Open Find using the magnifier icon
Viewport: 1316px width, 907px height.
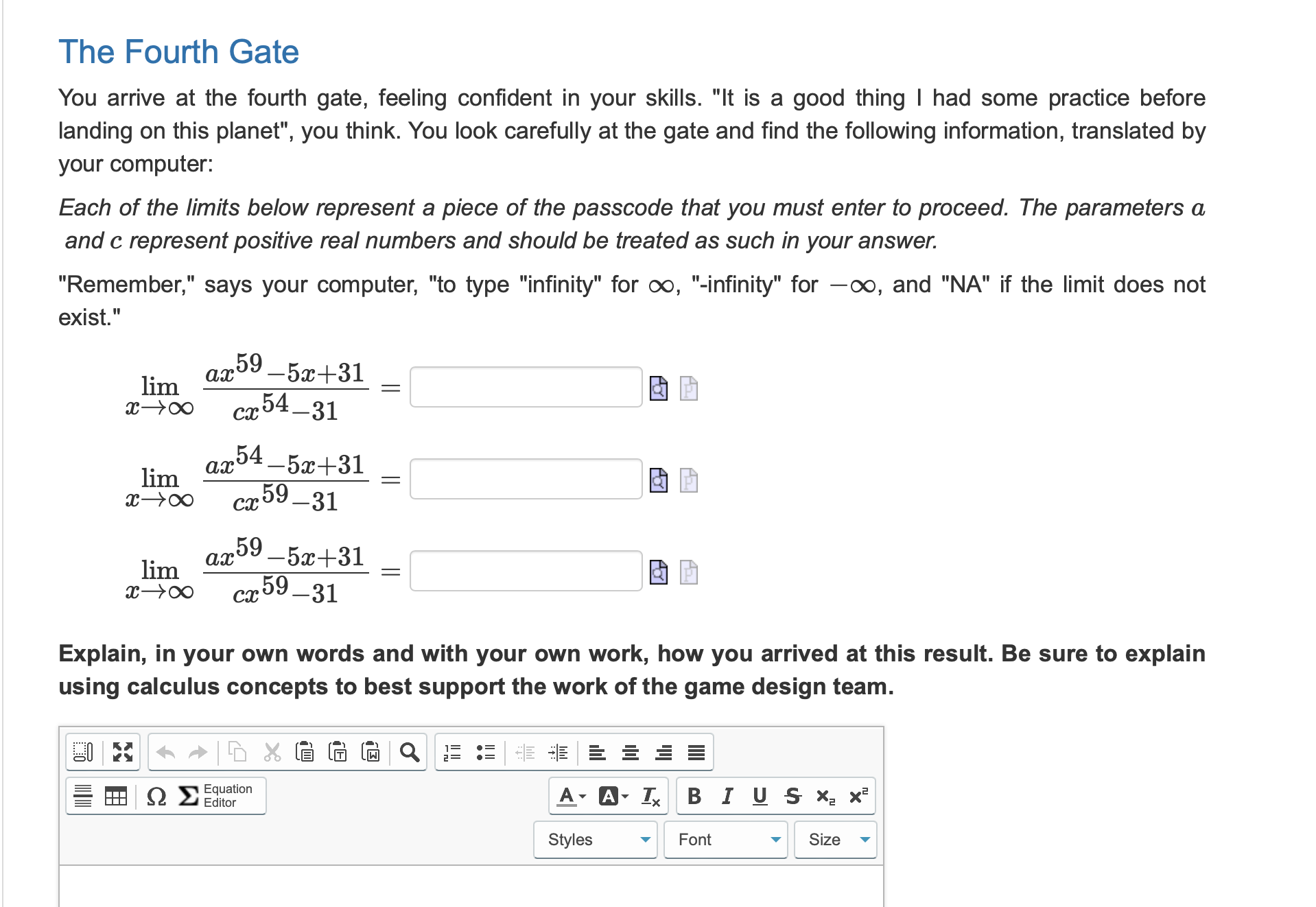[x=410, y=752]
